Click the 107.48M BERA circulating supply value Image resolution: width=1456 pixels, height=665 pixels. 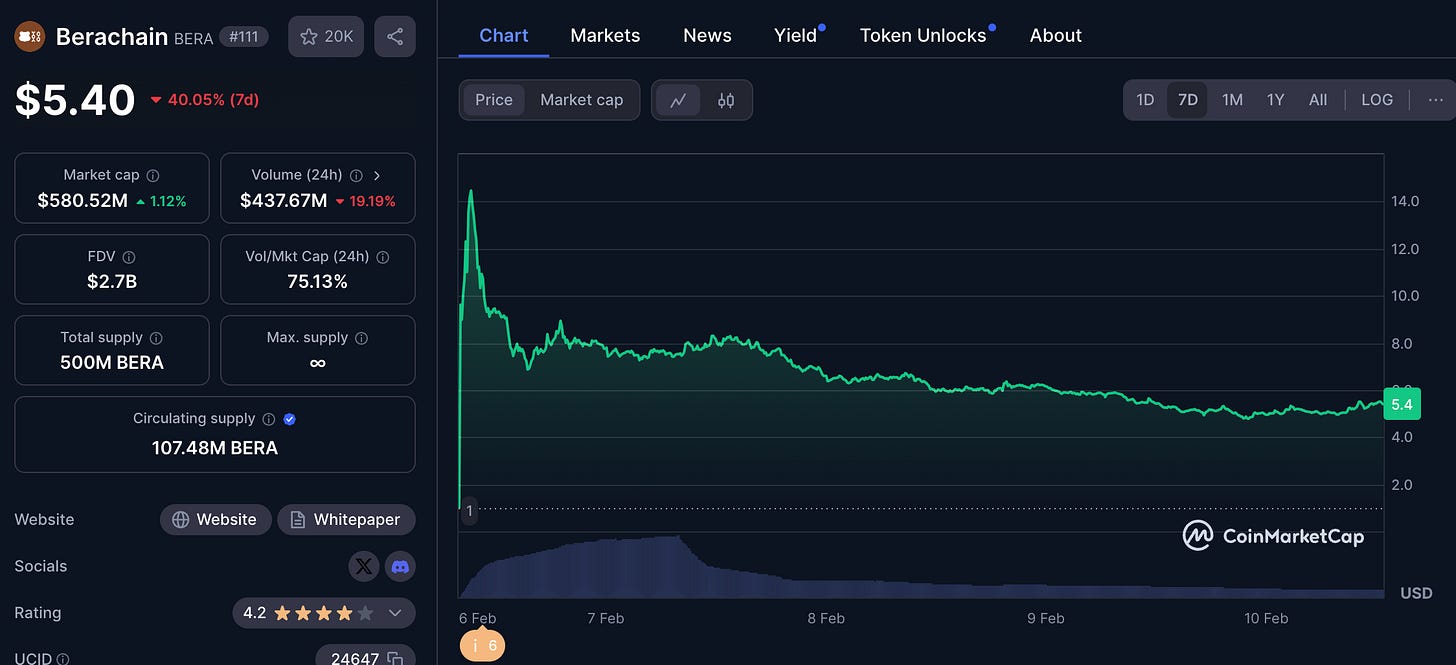pyautogui.click(x=215, y=448)
